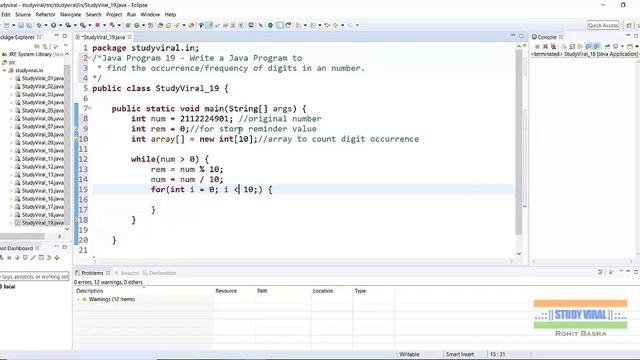Click the Open Type icon in the toolbar
The height and width of the screenshot is (360, 640).
point(160,25)
